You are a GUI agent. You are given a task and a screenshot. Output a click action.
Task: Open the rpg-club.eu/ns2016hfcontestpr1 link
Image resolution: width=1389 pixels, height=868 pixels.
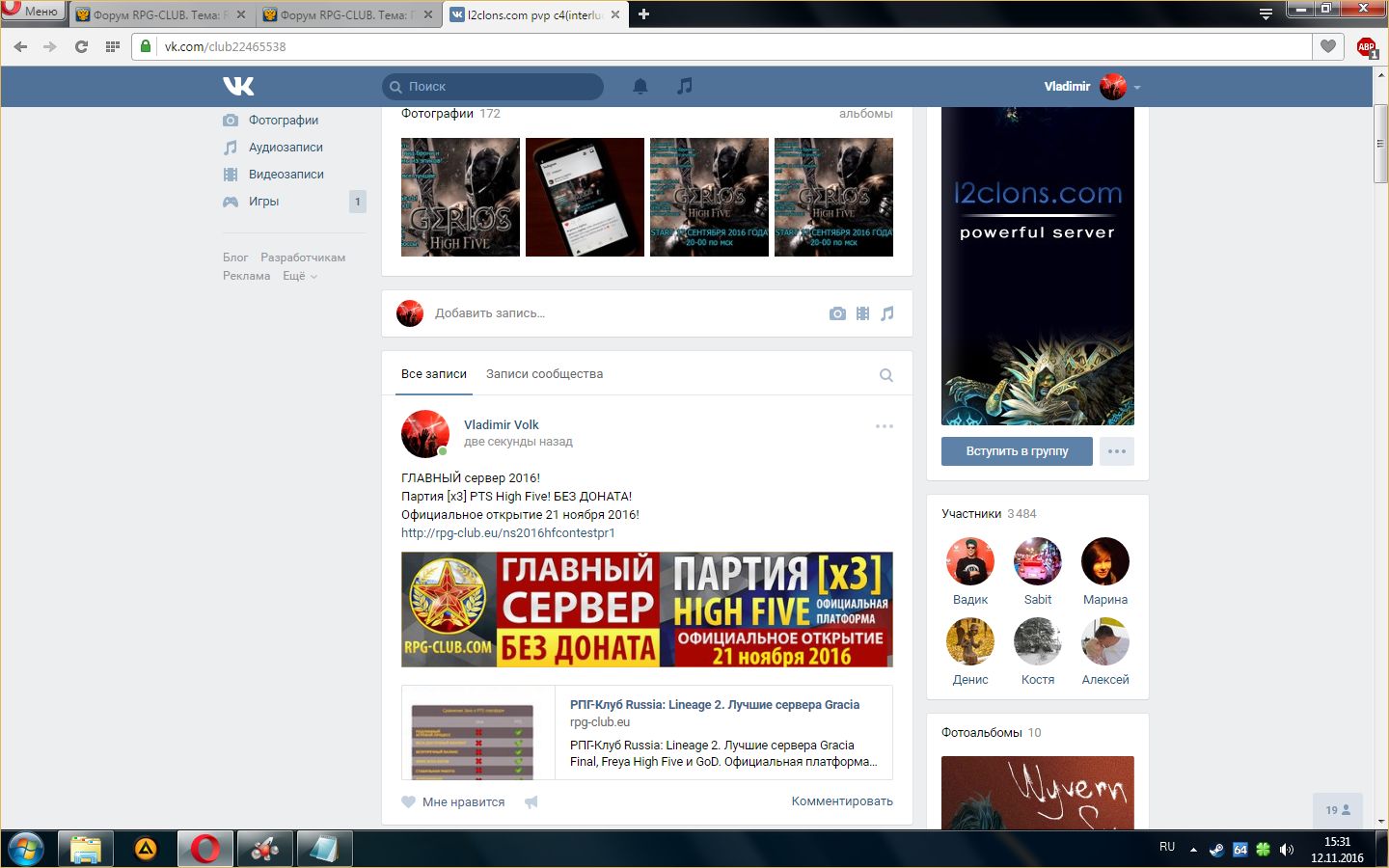click(508, 533)
